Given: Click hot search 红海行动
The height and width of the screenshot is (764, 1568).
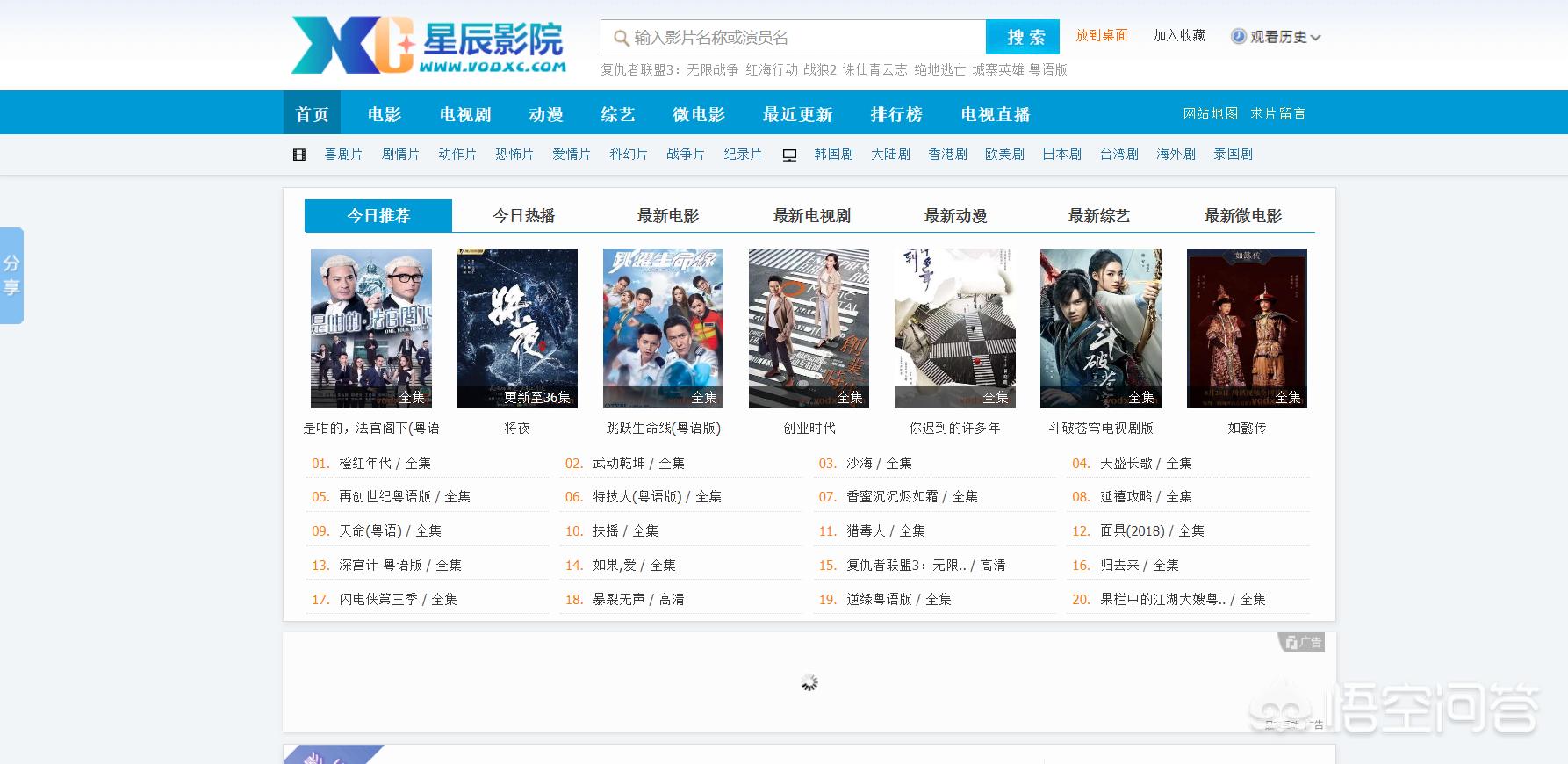Looking at the screenshot, I should coord(772,69).
